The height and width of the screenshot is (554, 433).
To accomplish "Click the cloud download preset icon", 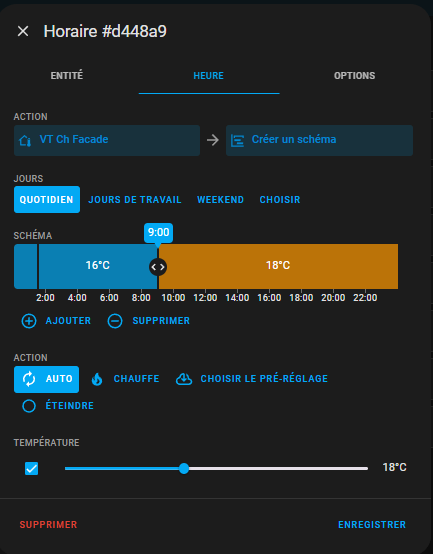I will [x=184, y=379].
